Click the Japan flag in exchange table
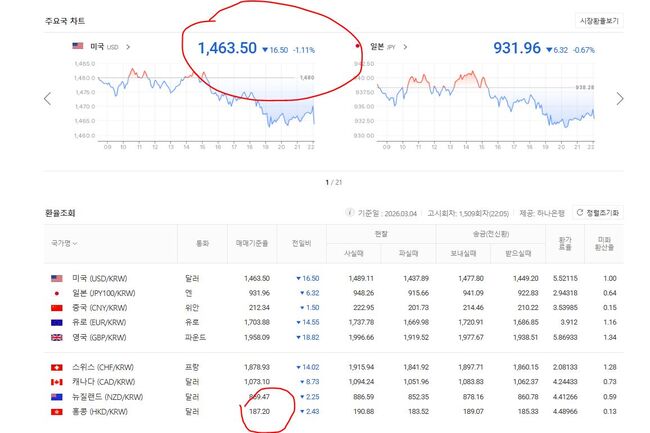This screenshot has height=433, width=650. (55, 293)
